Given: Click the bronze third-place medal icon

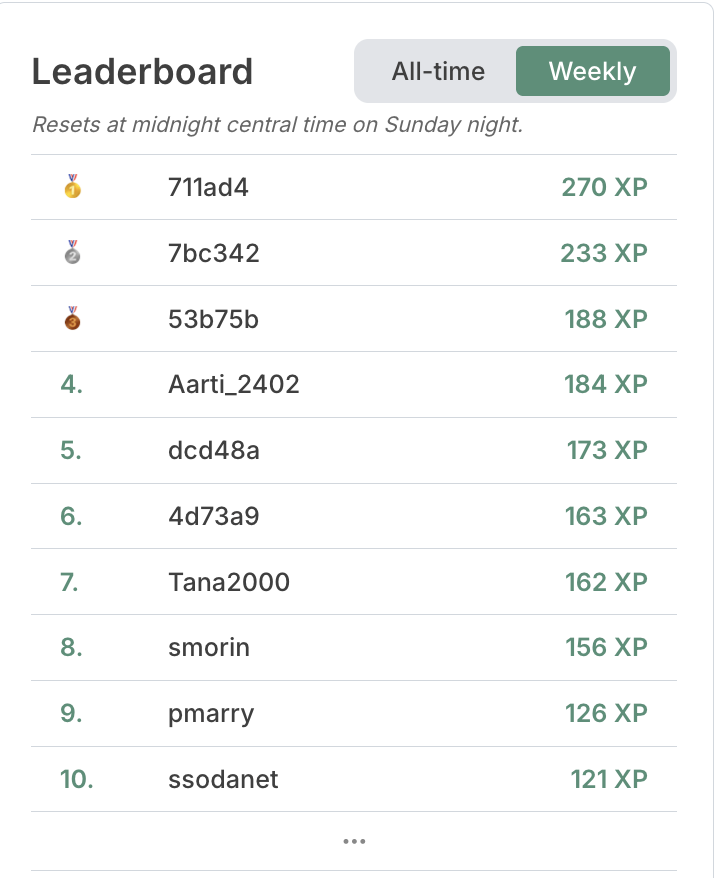Looking at the screenshot, I should point(72,319).
